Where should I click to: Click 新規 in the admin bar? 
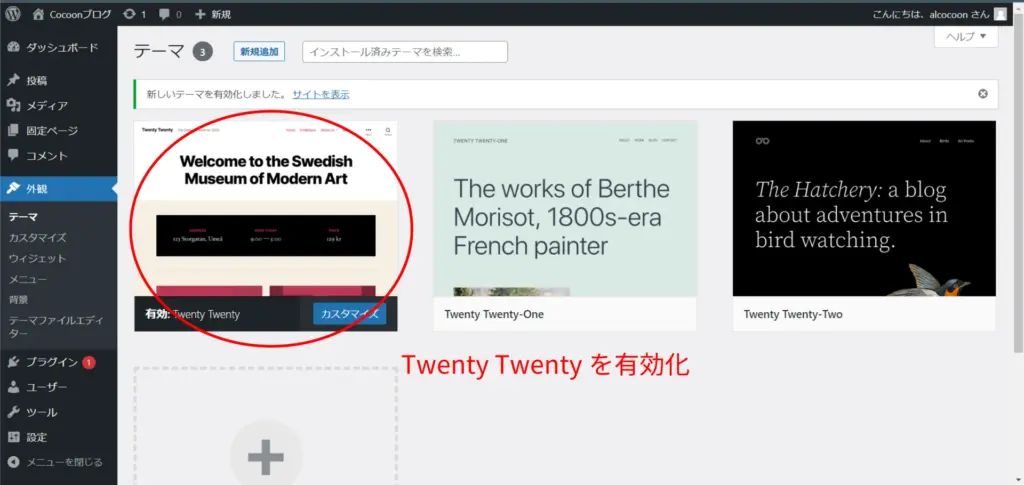[213, 14]
